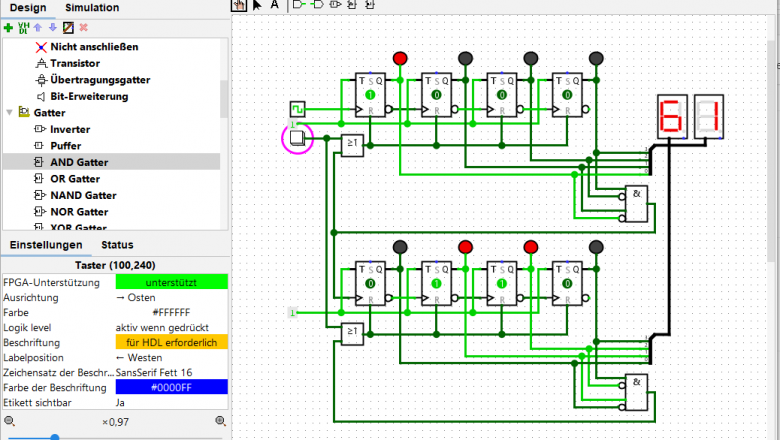Open the Etikett sichtbar Ja dropdown
Screen dimensions: 780x440
tap(171, 402)
